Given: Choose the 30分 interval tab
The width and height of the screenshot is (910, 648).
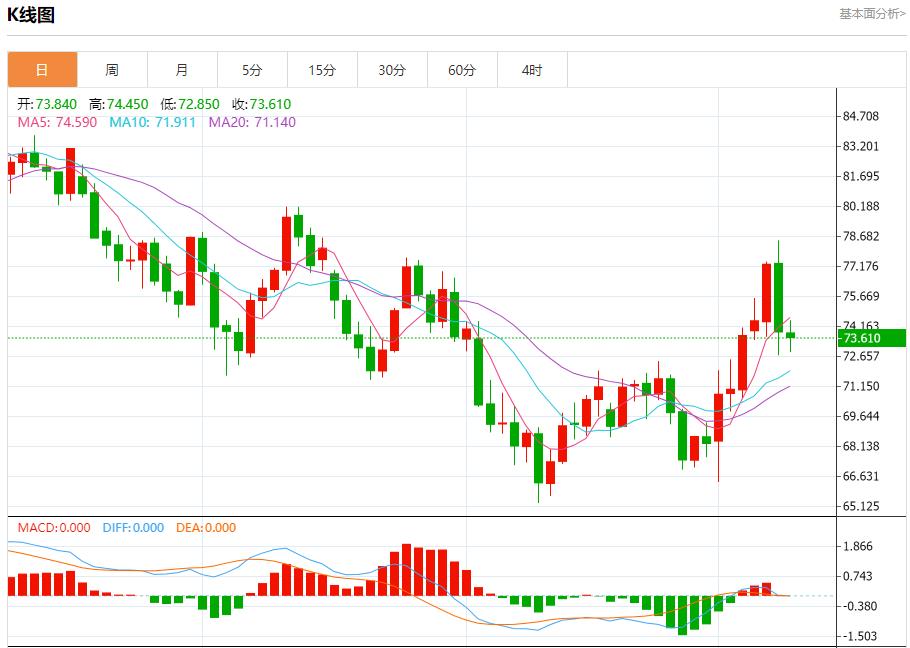Looking at the screenshot, I should pos(392,70).
